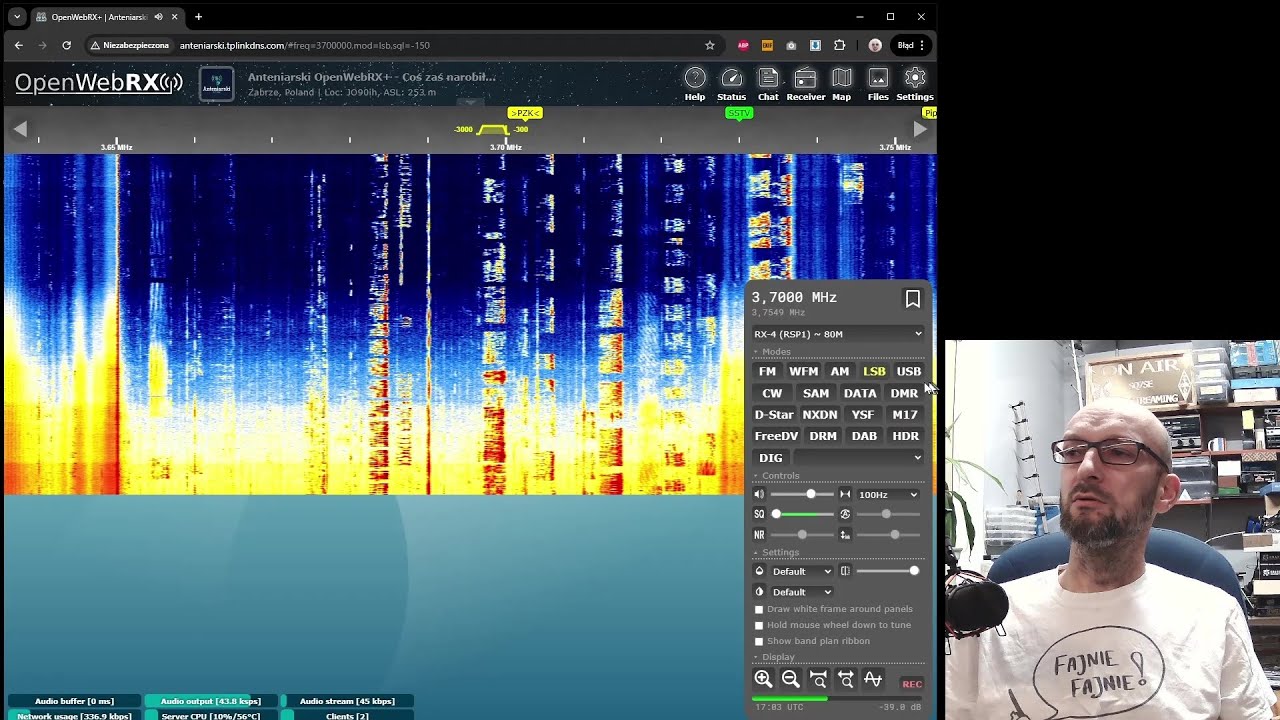Select the DMR mode button
This screenshot has height=720, width=1280.
[x=904, y=393]
